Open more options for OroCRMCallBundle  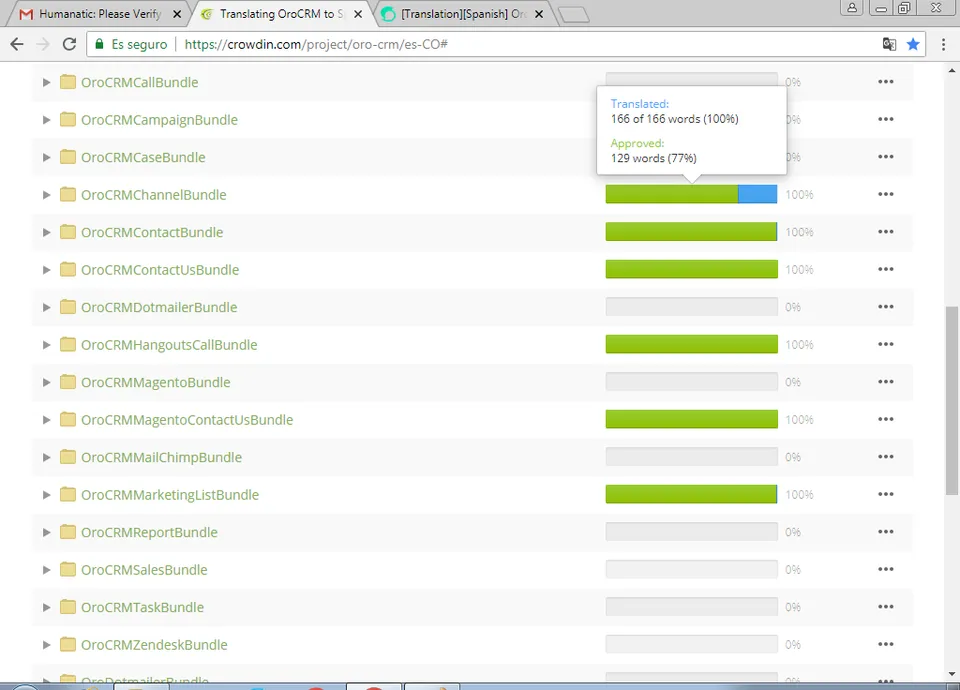885,81
